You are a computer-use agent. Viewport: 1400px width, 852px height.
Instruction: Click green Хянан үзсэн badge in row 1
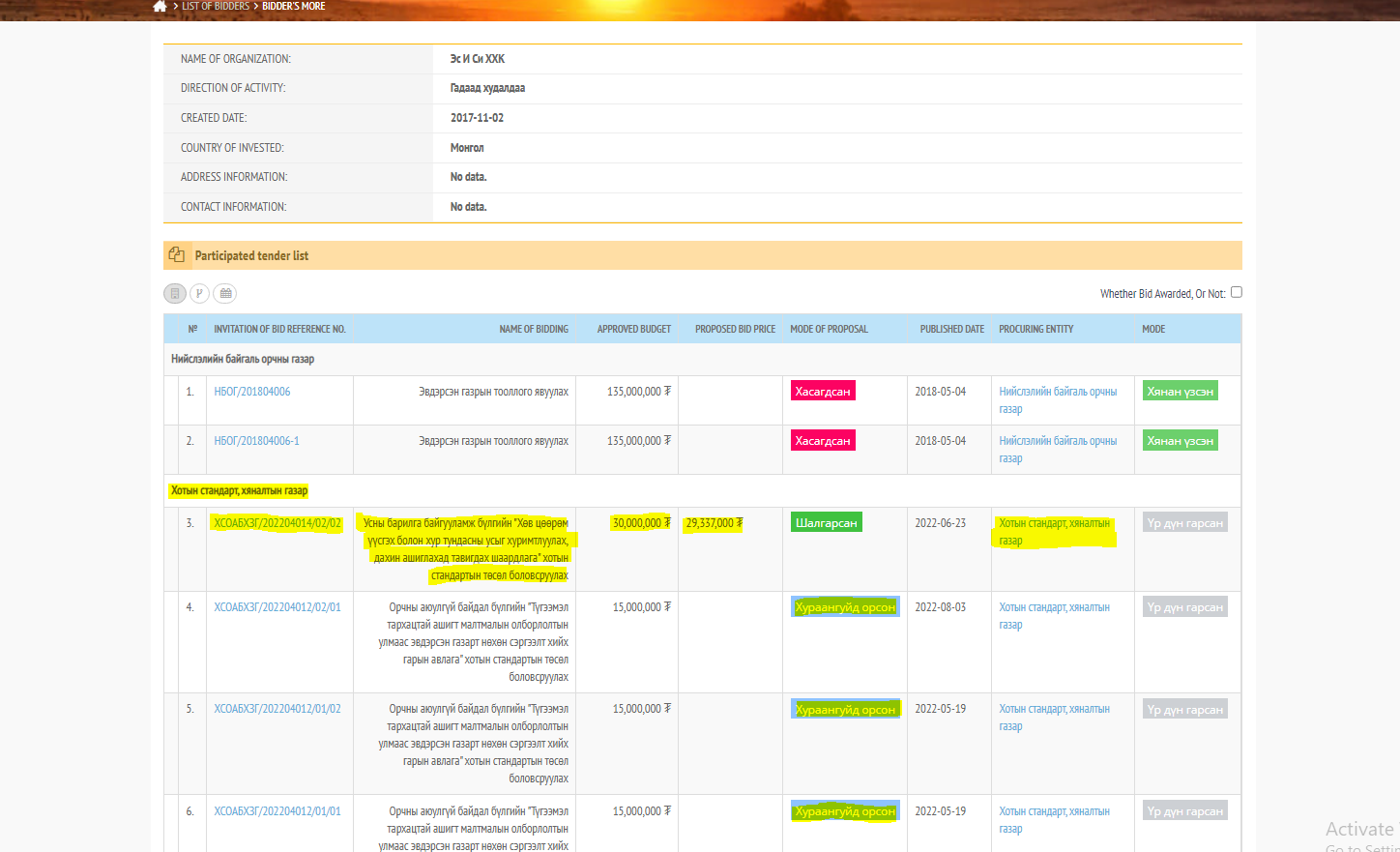(1180, 392)
